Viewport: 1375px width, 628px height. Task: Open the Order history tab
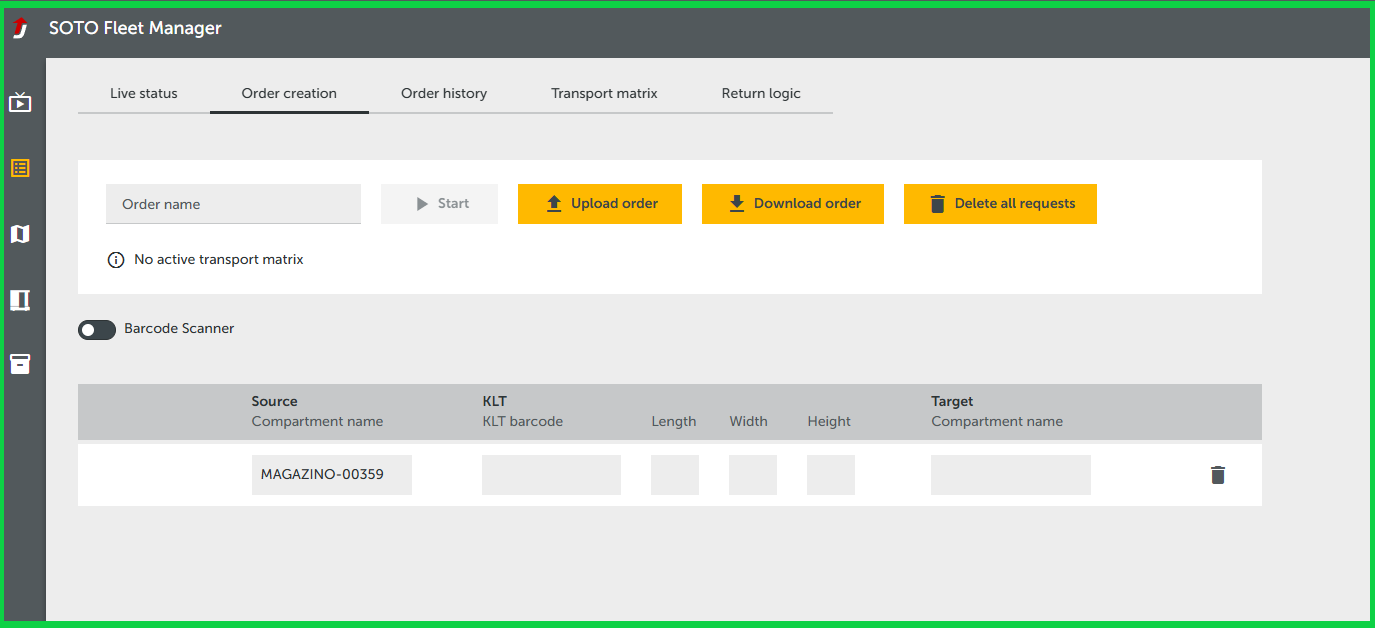click(444, 94)
